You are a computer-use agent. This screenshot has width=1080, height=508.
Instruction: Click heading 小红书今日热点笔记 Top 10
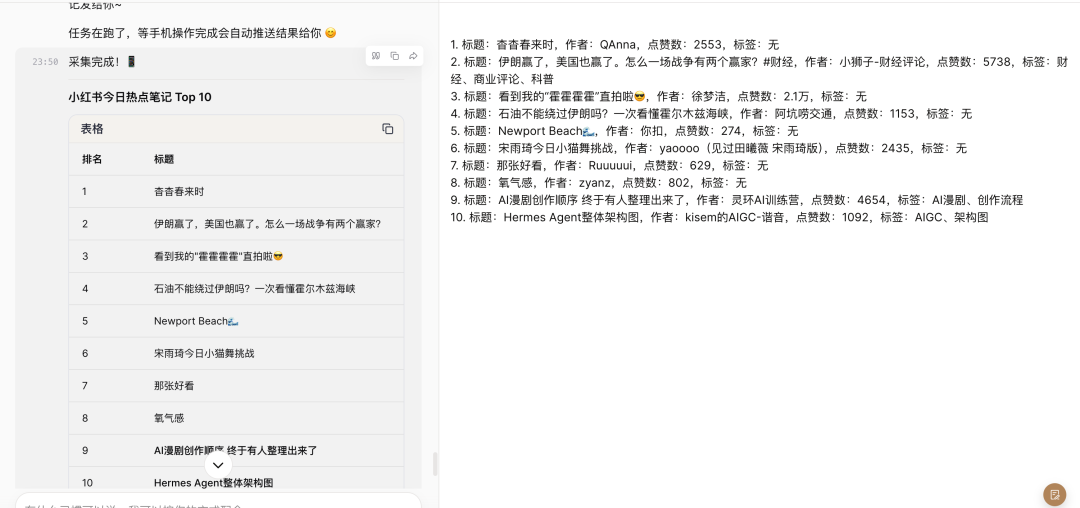140,97
